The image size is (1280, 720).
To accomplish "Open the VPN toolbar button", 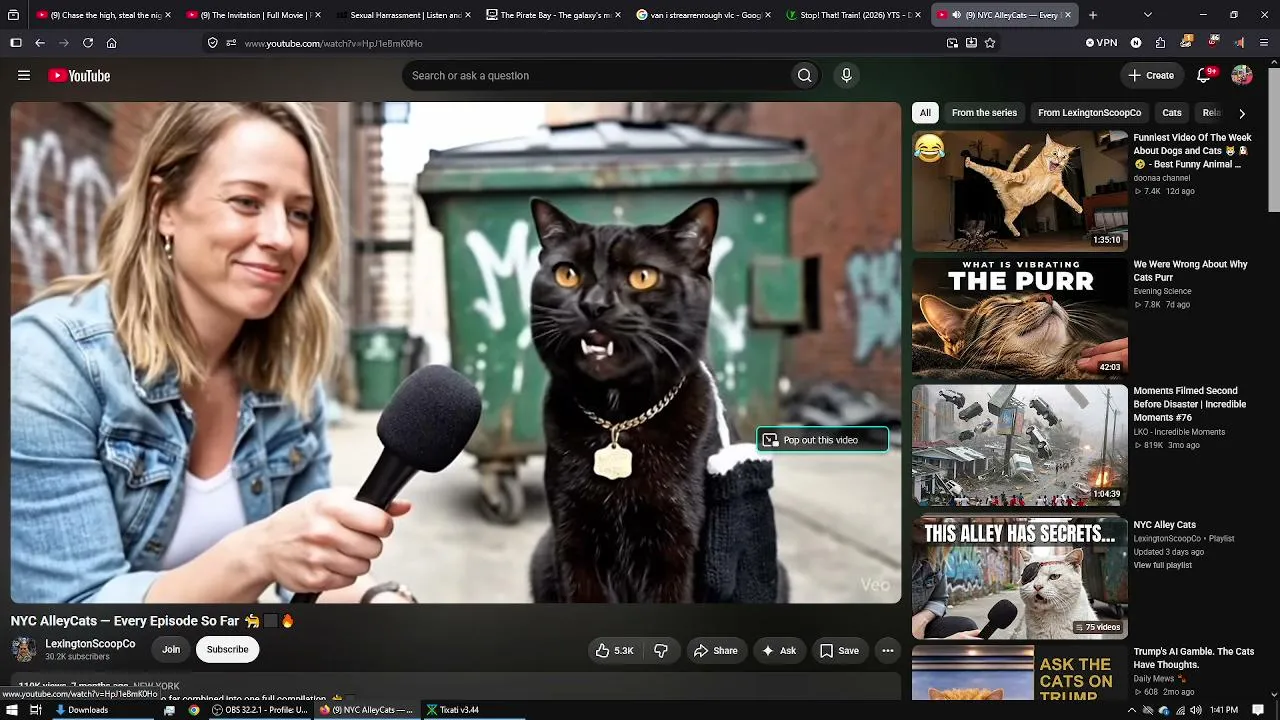I will click(x=1101, y=43).
